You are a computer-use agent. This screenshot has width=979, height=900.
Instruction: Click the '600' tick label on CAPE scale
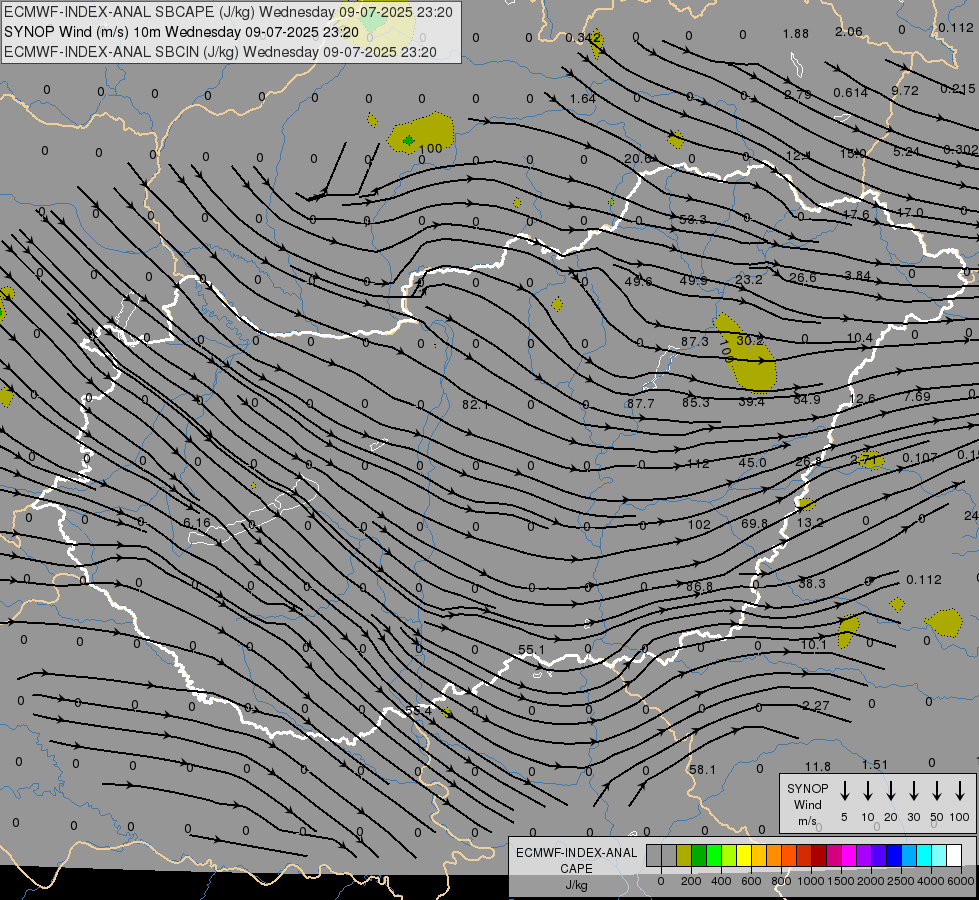pos(751,881)
